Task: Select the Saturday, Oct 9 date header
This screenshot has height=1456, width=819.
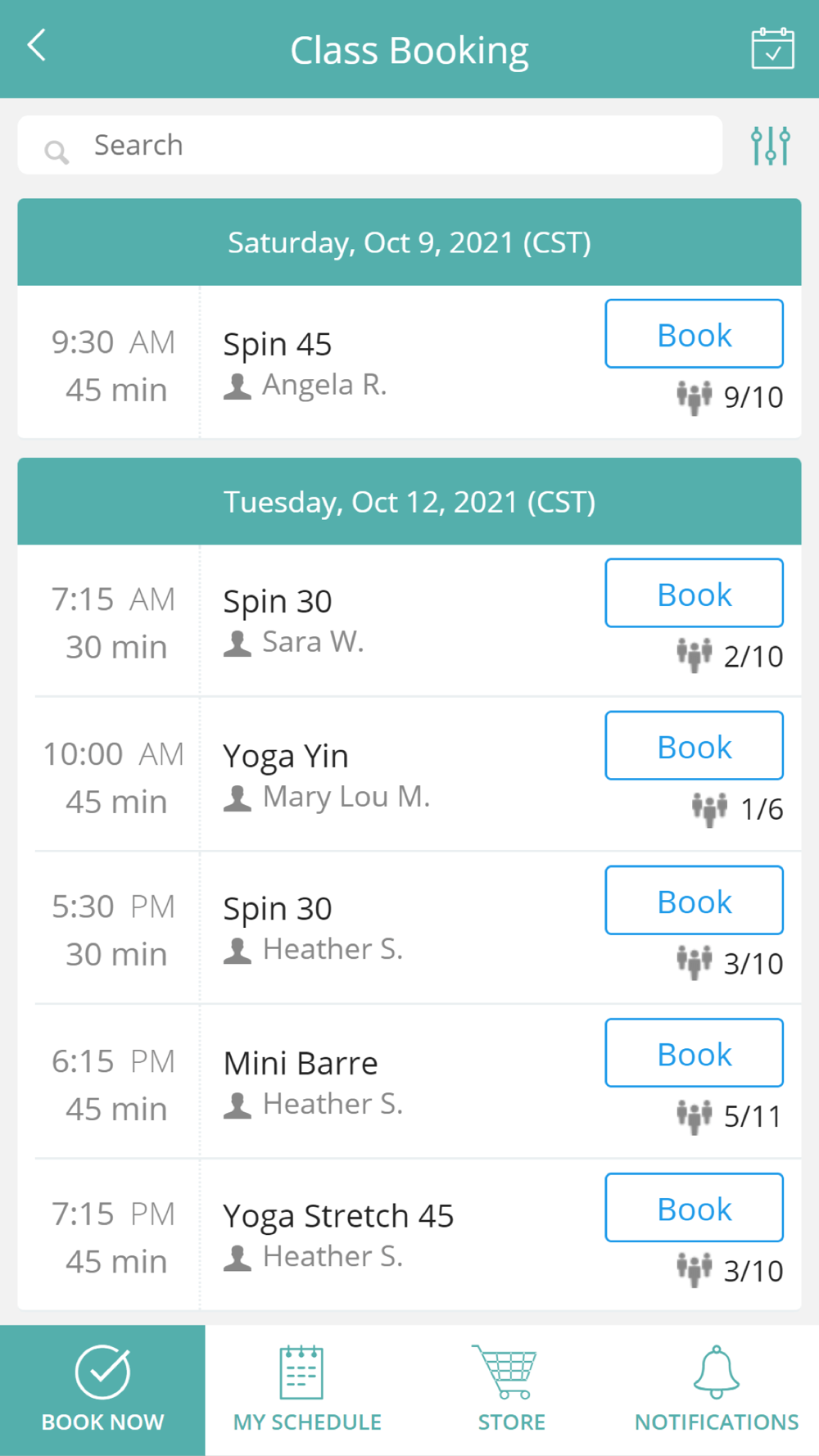Action: coord(409,242)
